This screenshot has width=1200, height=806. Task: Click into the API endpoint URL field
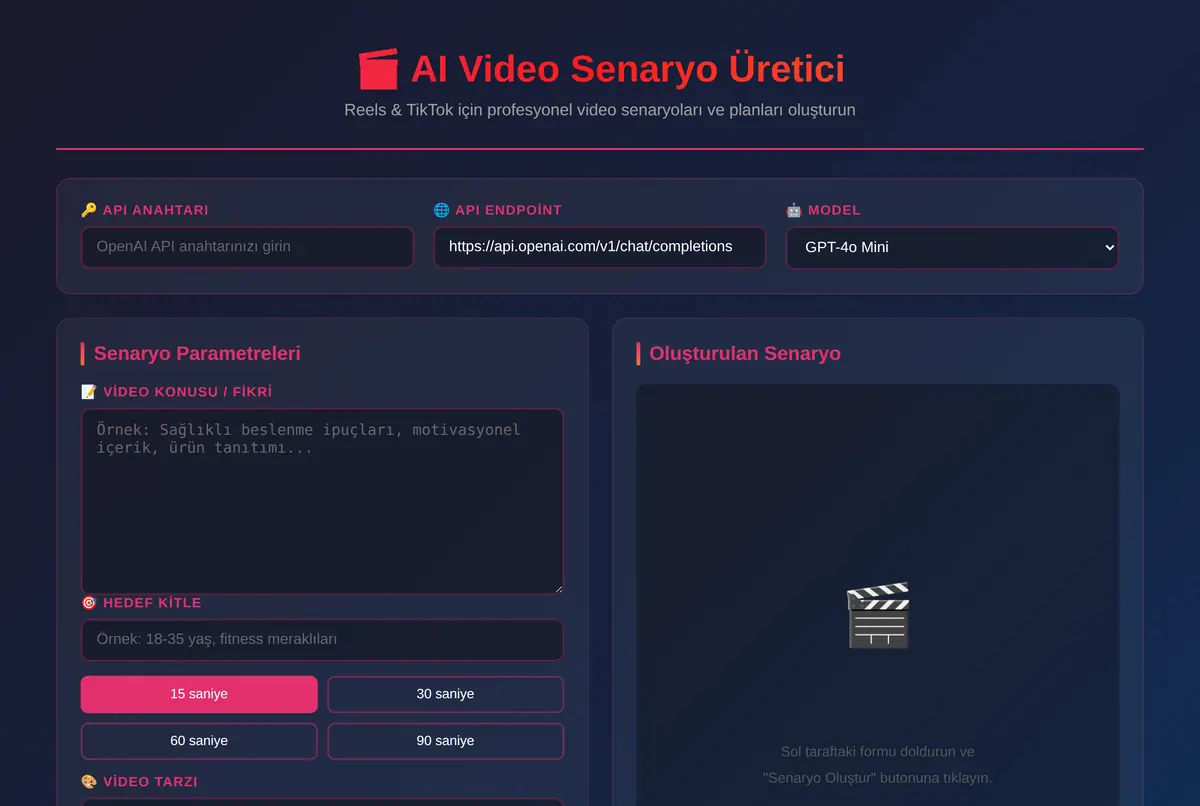[x=600, y=247]
